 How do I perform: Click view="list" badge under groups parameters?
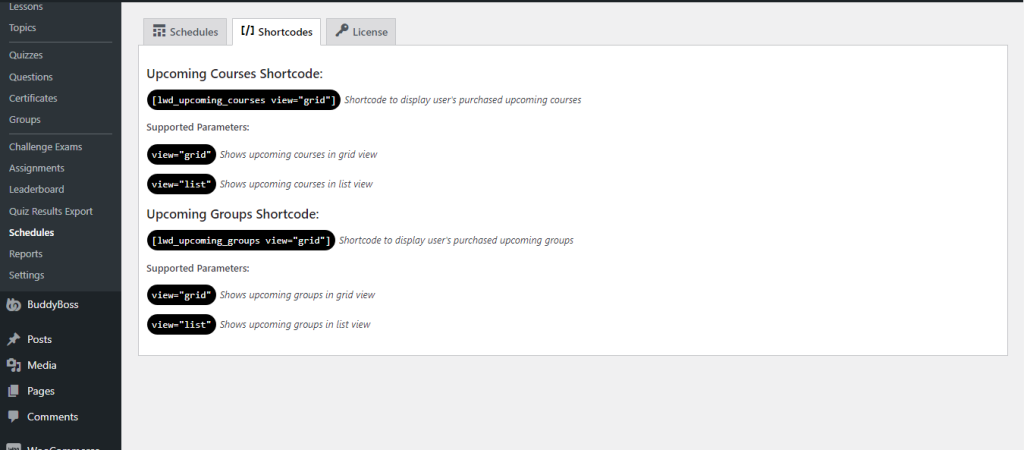(181, 324)
